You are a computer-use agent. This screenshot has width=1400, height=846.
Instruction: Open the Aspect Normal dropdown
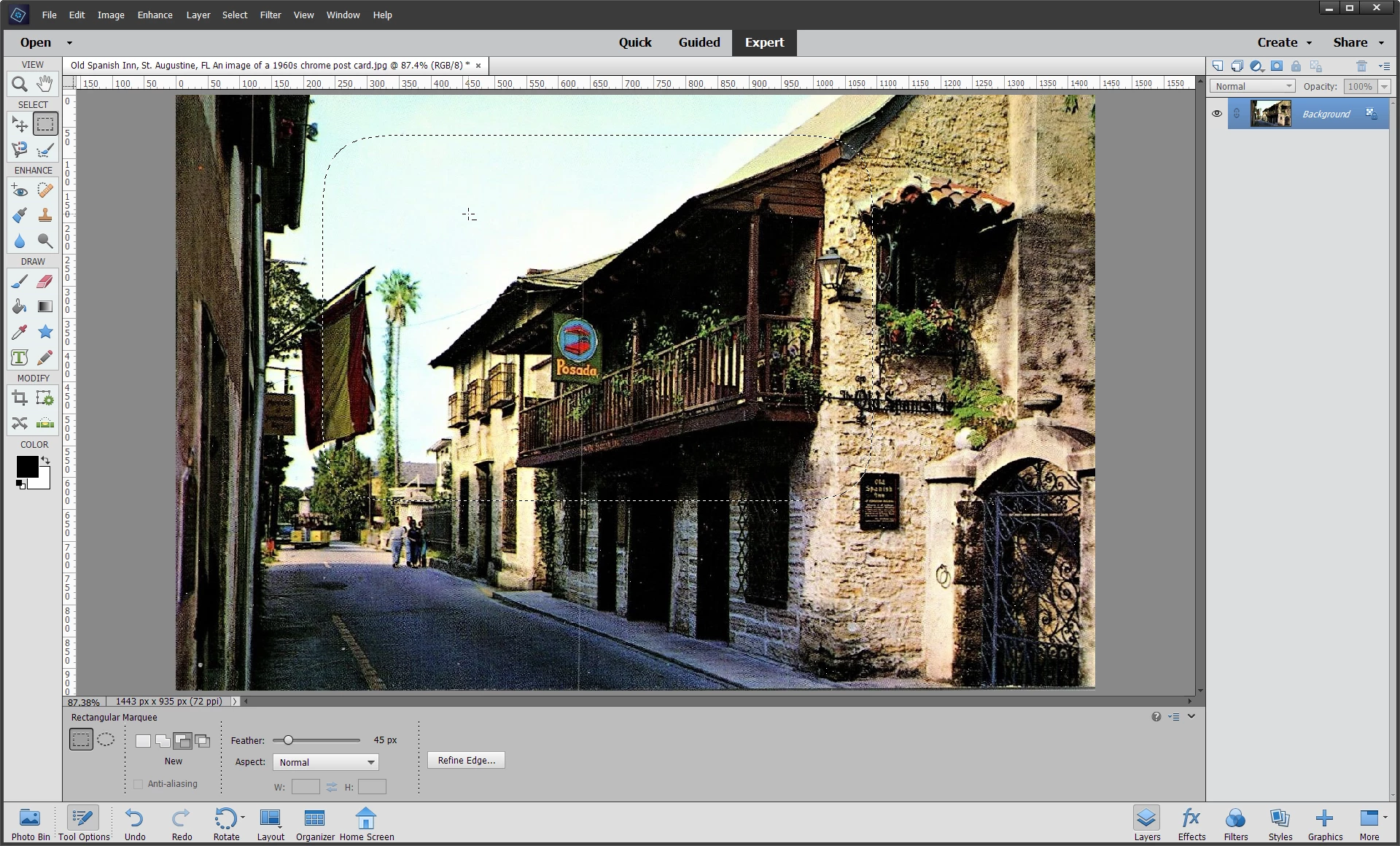click(x=325, y=762)
